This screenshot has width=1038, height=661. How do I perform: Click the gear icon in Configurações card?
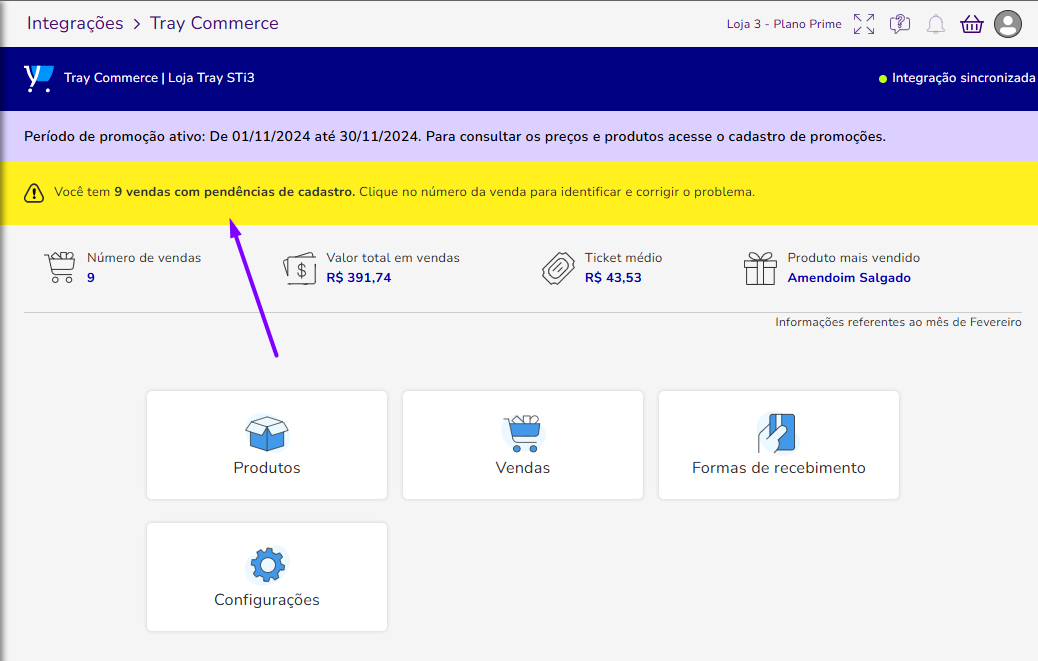pyautogui.click(x=267, y=565)
